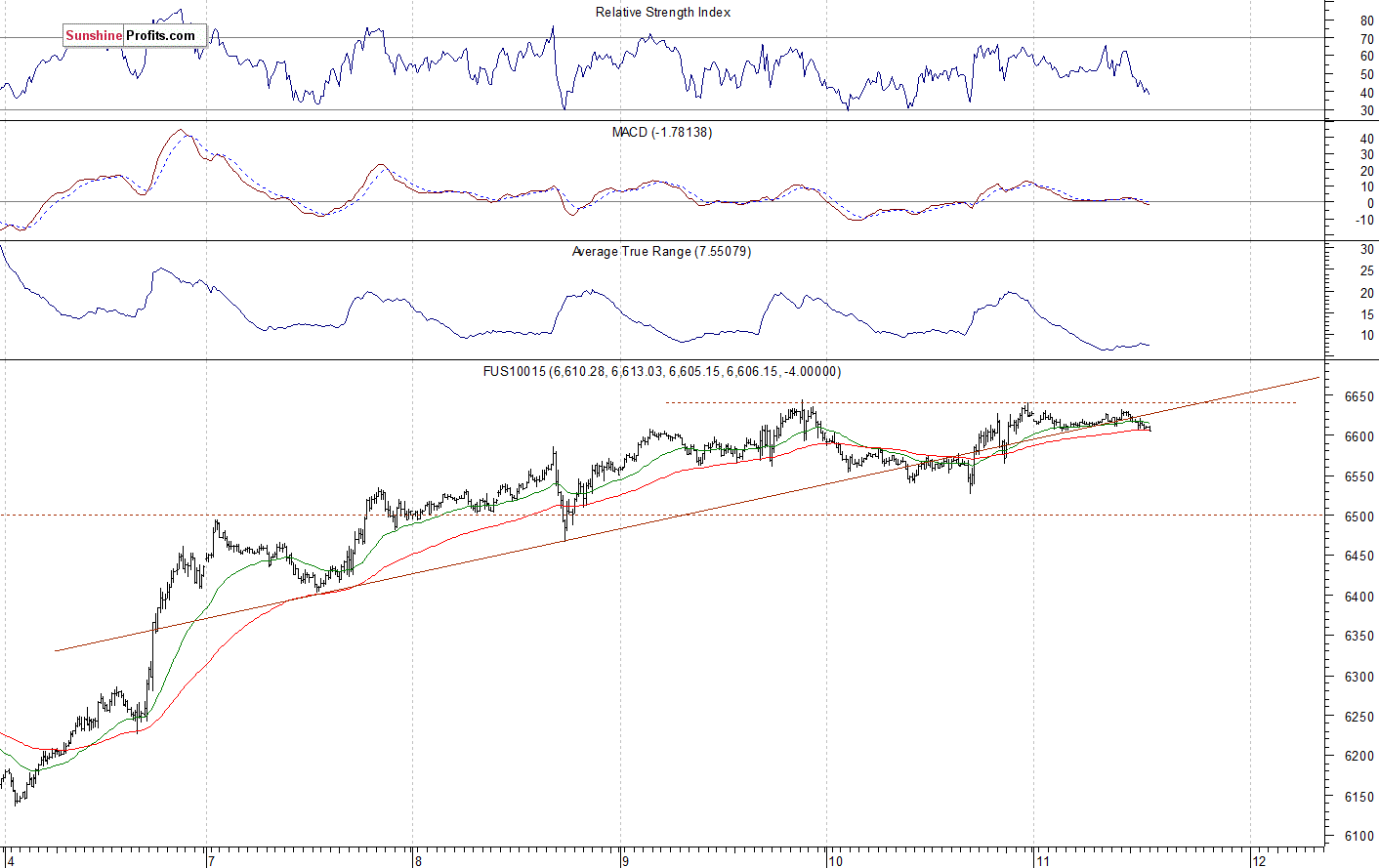
Task: Click the 6200 price axis label
Action: [1359, 757]
